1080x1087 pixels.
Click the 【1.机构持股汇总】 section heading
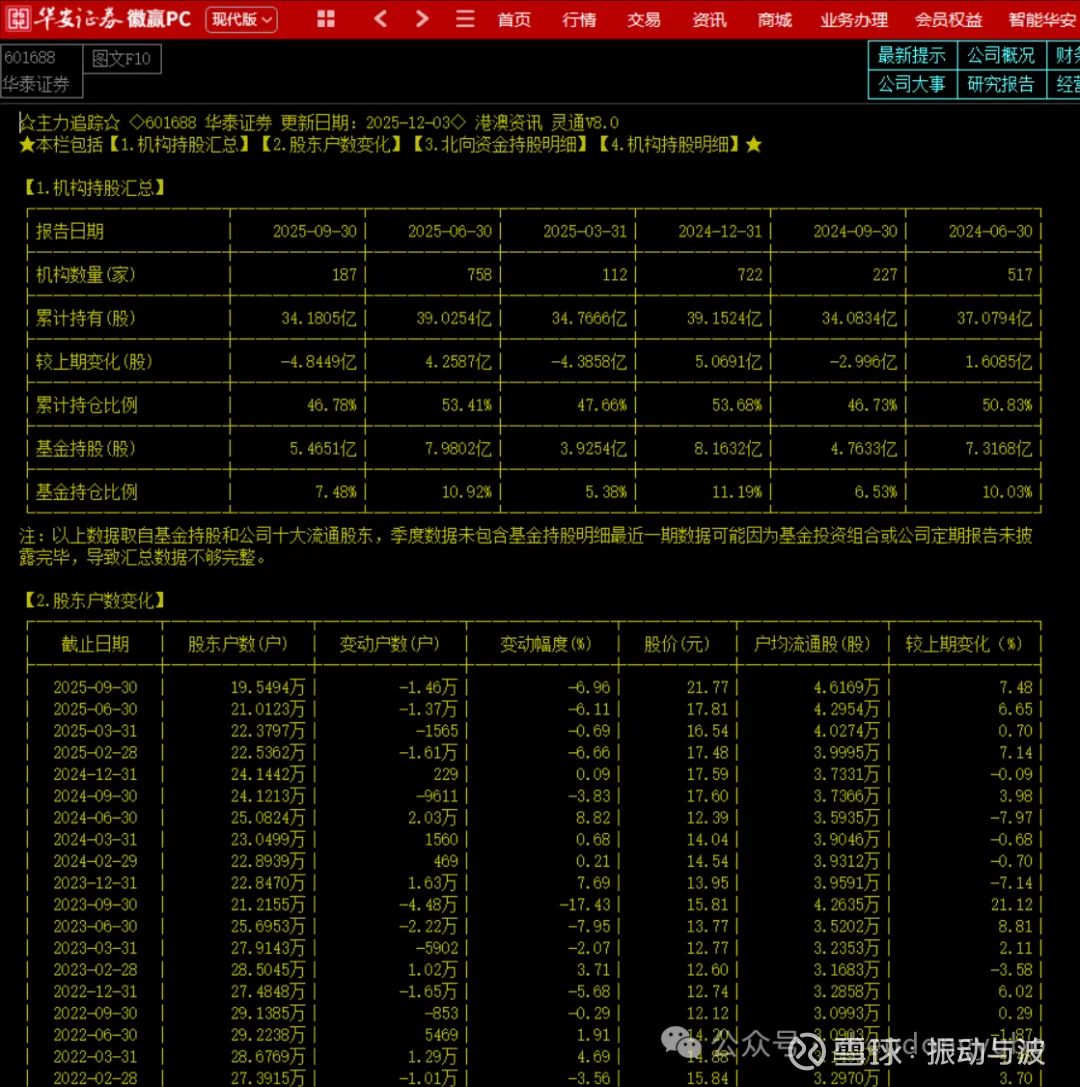coord(93,188)
